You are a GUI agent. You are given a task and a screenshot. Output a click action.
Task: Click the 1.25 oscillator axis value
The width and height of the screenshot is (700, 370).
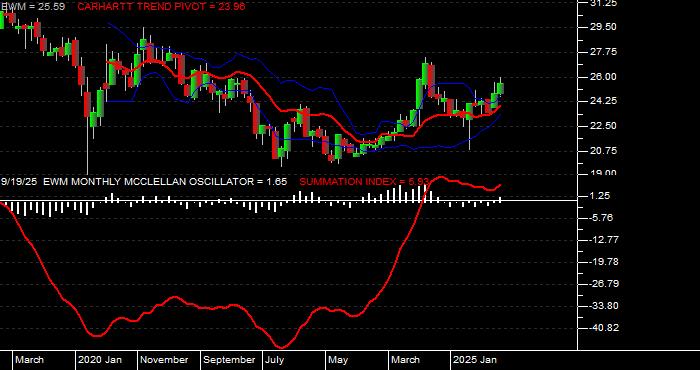601,196
